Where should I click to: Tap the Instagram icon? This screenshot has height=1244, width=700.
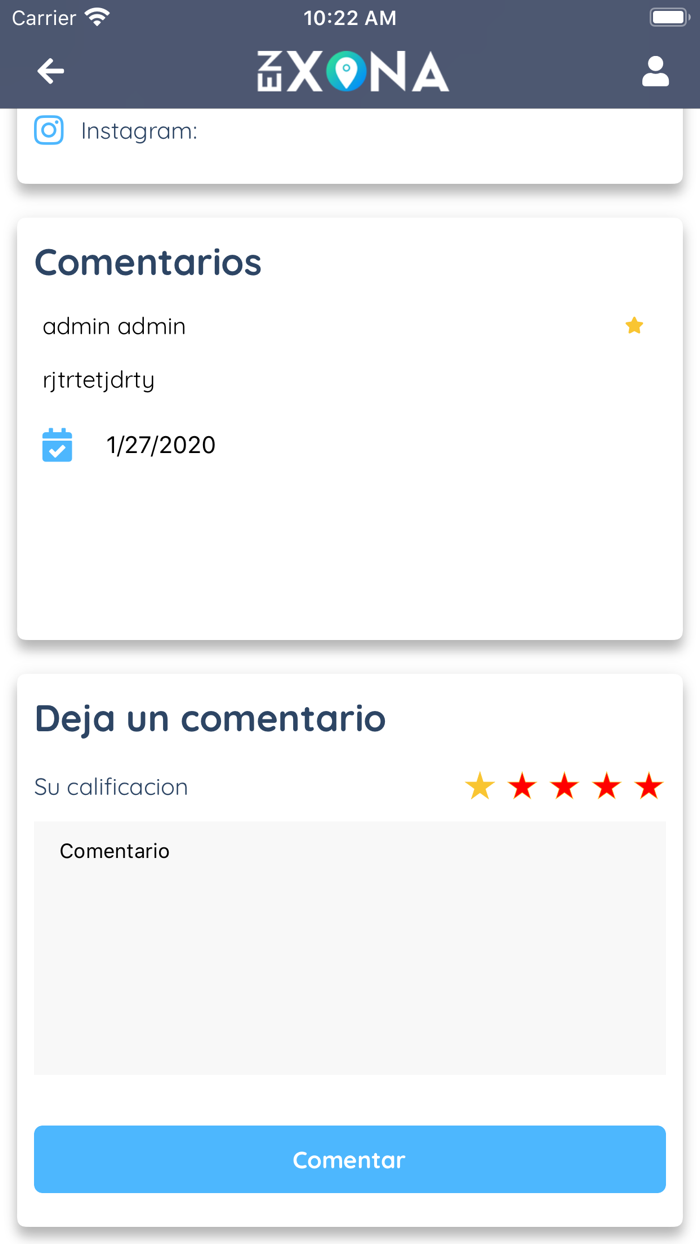click(x=49, y=131)
